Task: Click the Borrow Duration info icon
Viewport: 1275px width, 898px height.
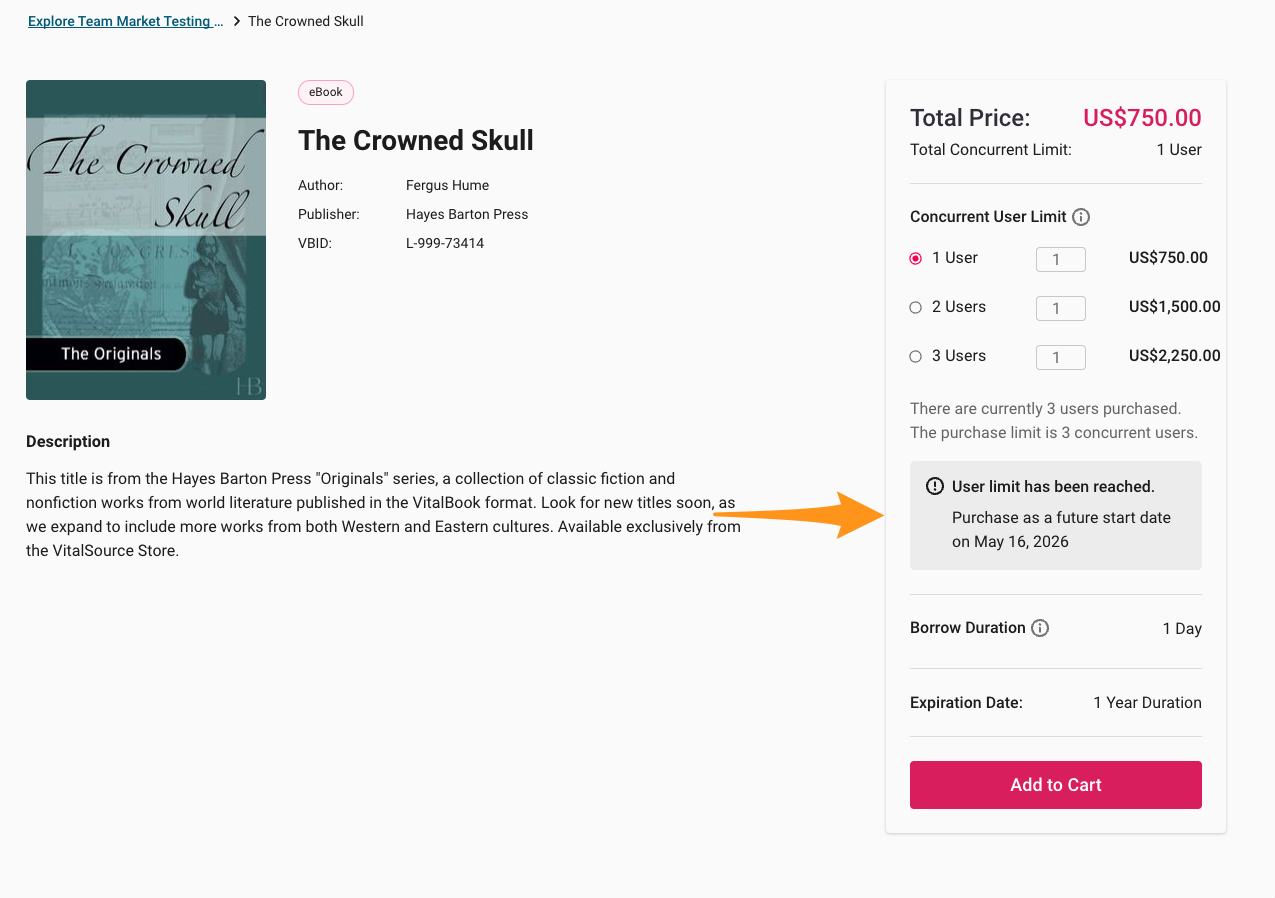Action: click(1040, 628)
